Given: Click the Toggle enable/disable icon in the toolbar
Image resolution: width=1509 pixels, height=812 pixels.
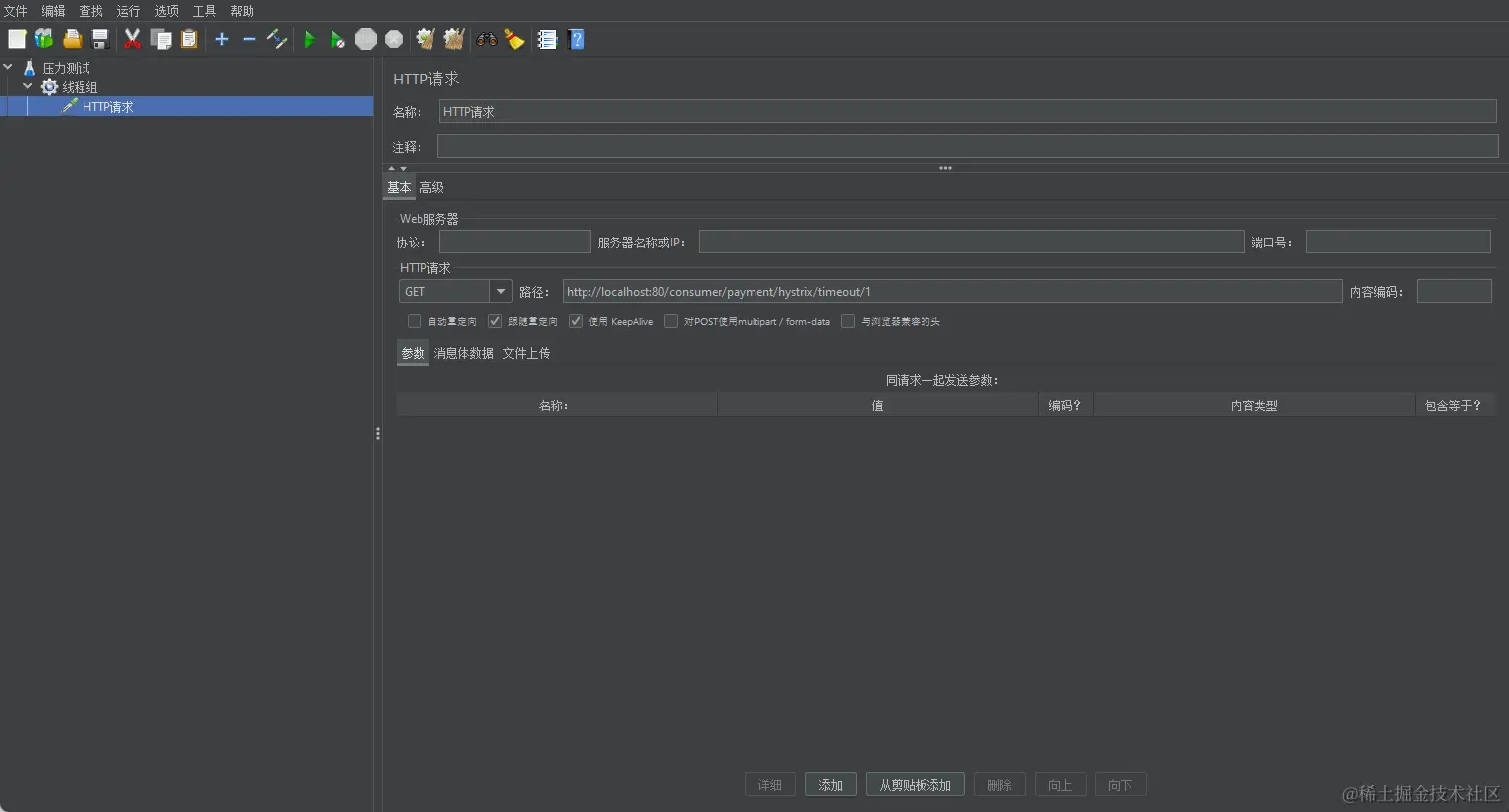Looking at the screenshot, I should pos(277,39).
